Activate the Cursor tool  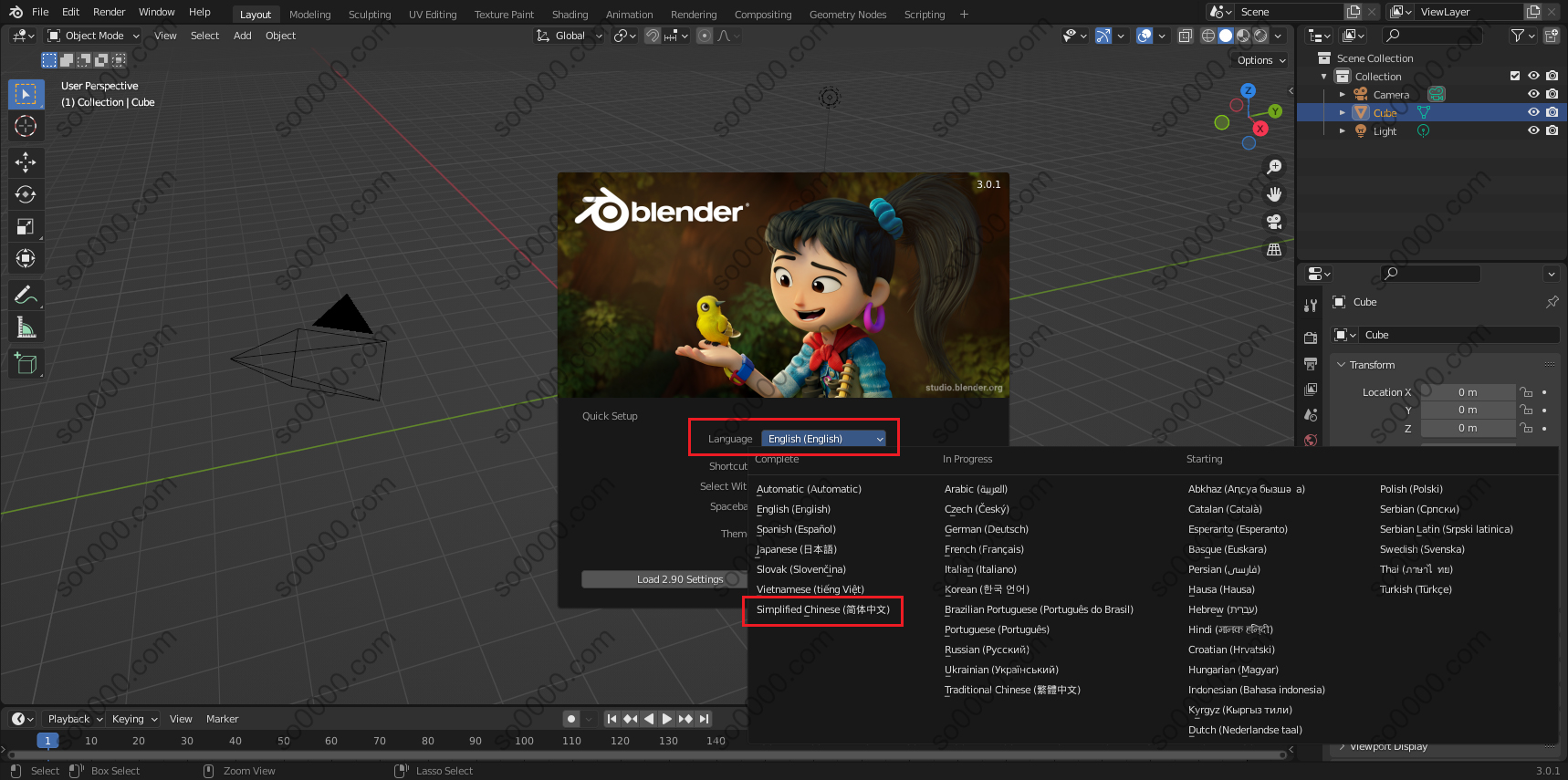(26, 126)
